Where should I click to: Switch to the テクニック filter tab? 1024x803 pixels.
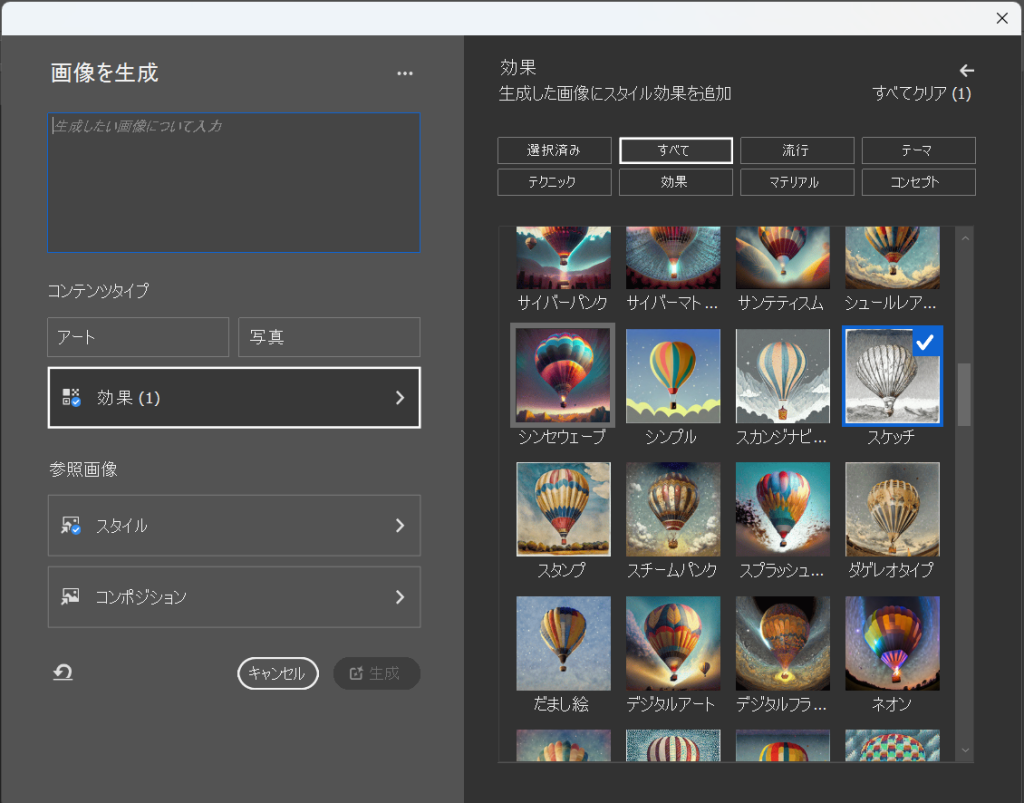554,182
